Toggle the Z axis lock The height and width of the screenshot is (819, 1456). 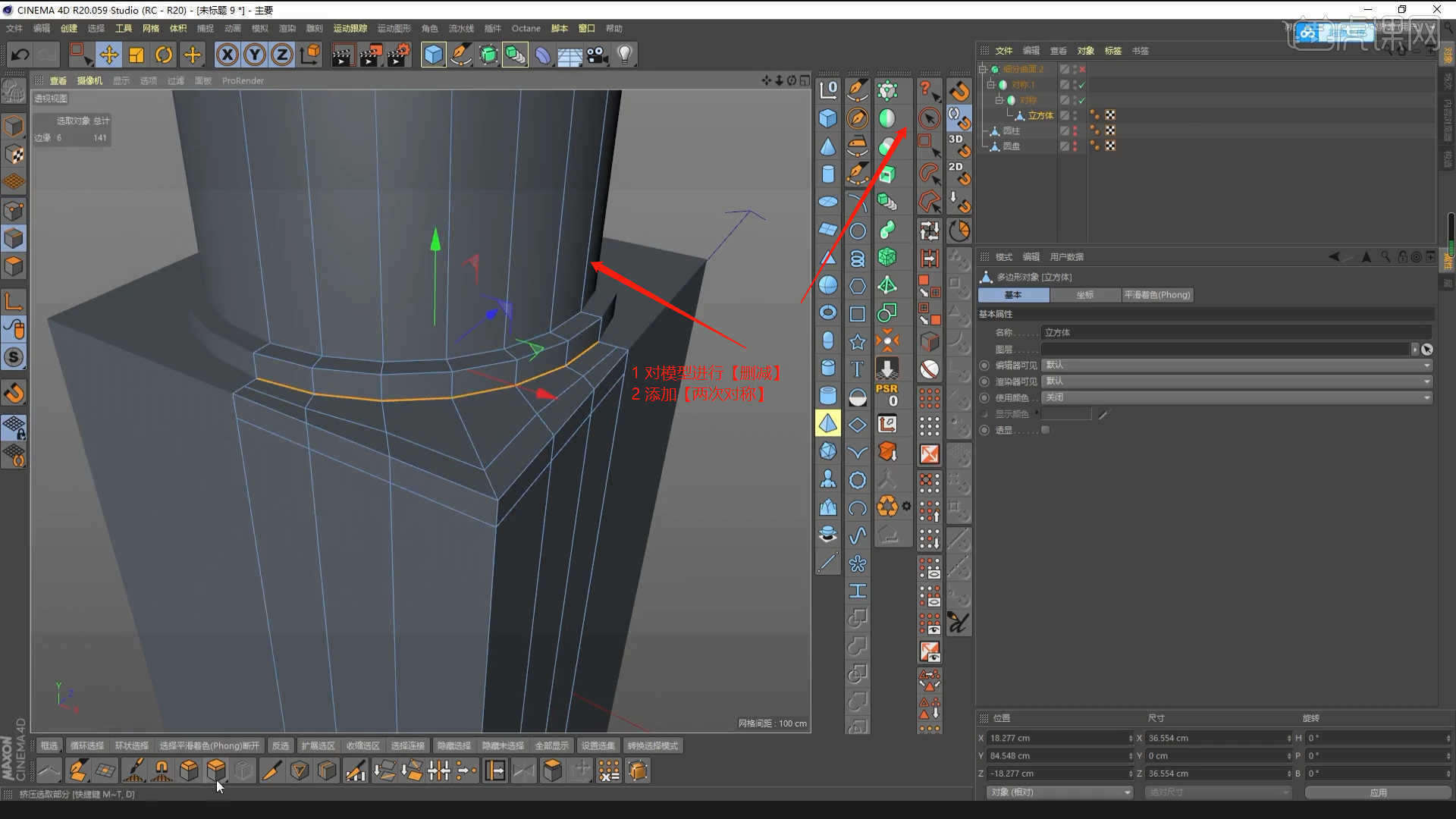pos(282,55)
